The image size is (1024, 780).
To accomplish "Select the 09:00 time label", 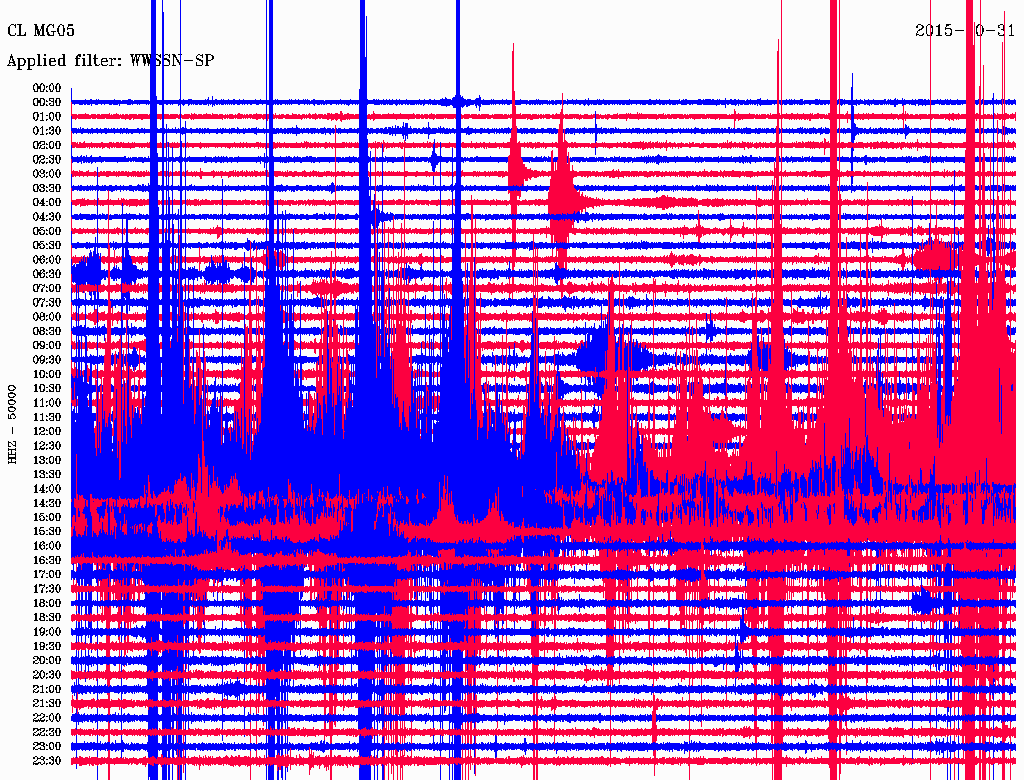I will [47, 346].
